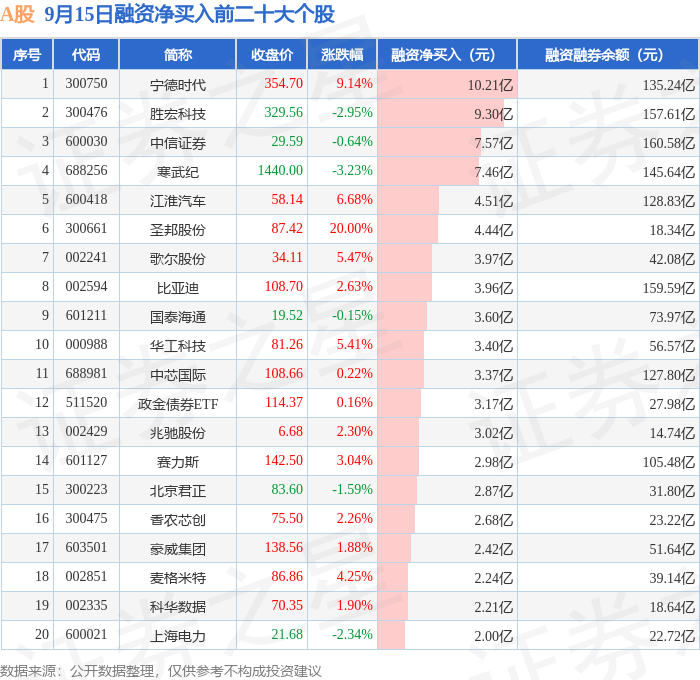This screenshot has width=700, height=680.
Task: Click the 6.68% change value
Action: 354,200
